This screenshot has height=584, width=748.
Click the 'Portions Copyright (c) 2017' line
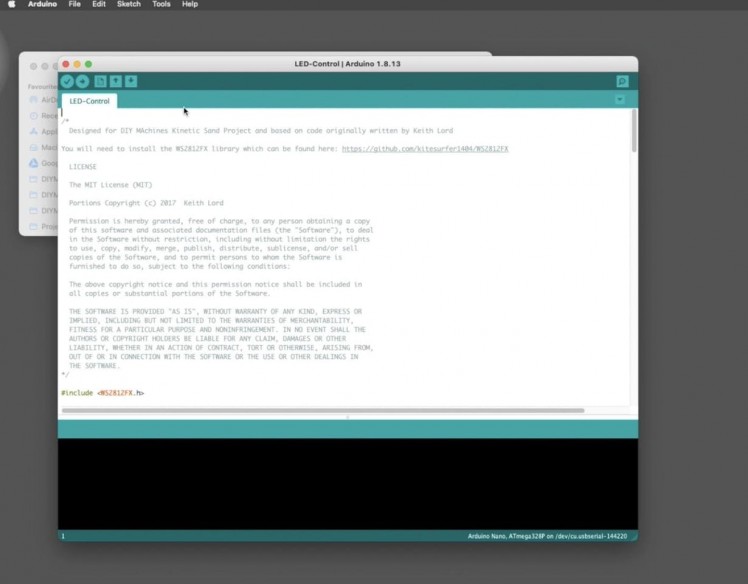pyautogui.click(x=146, y=203)
